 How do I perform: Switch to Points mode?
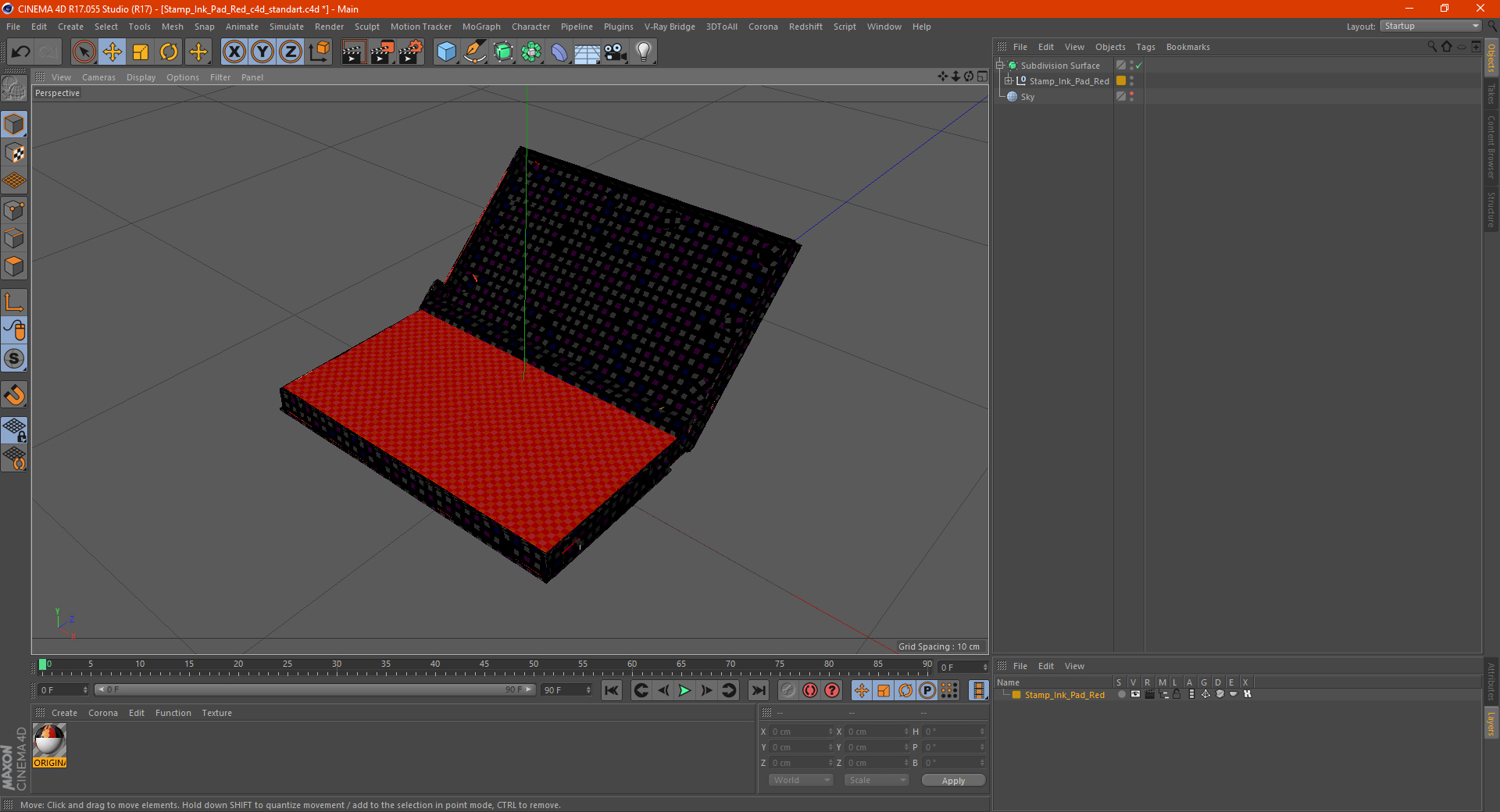click(14, 210)
